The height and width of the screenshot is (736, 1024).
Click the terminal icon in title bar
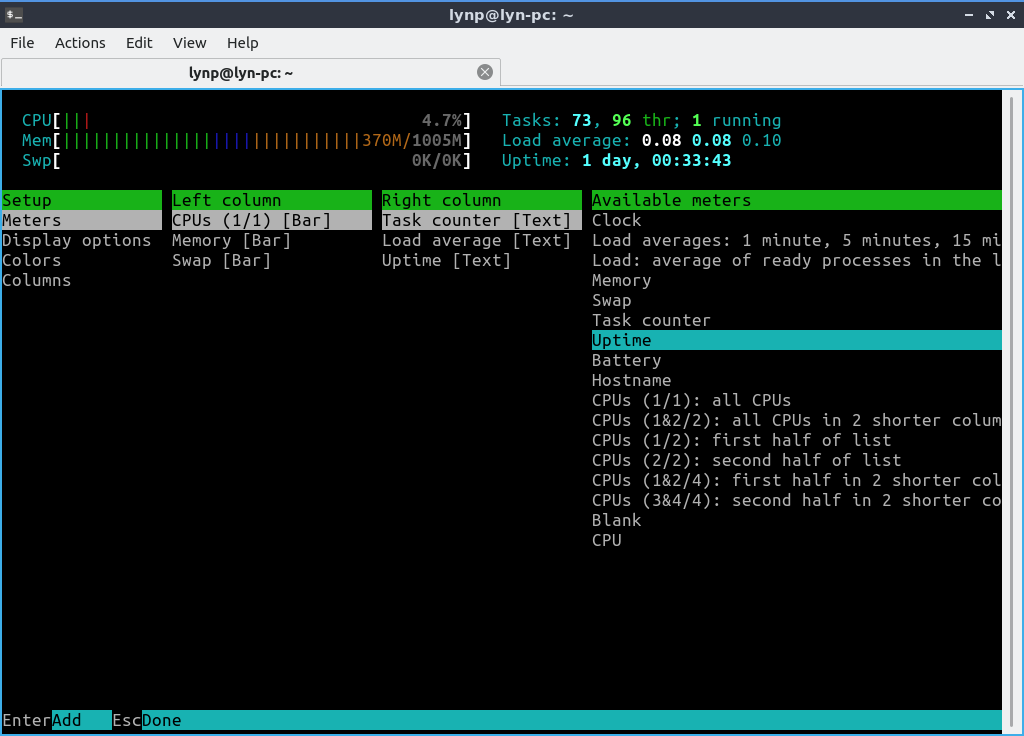(14, 14)
